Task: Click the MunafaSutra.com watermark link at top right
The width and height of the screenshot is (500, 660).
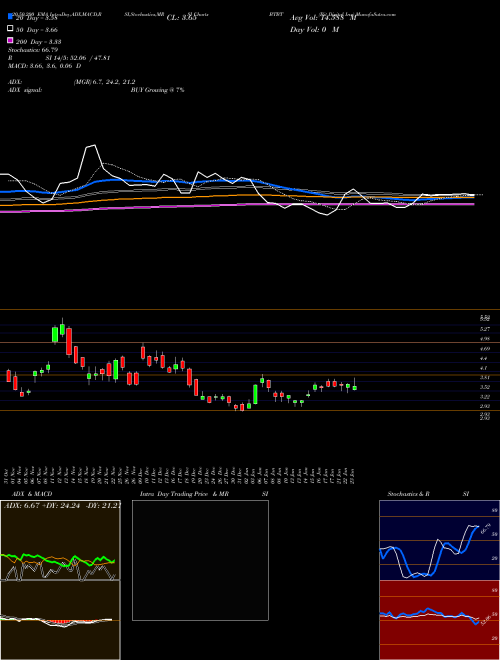Action: tap(375, 14)
